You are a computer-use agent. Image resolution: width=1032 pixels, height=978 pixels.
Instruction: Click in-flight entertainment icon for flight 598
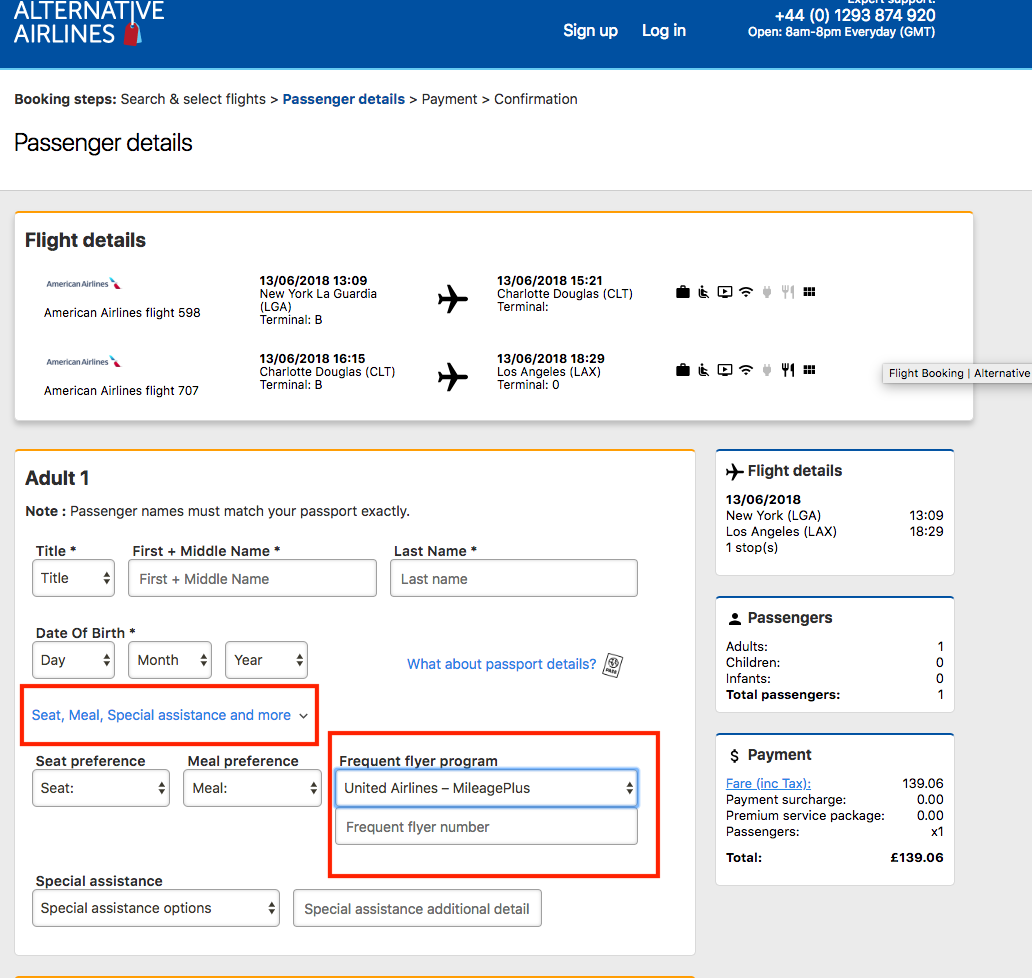(725, 292)
